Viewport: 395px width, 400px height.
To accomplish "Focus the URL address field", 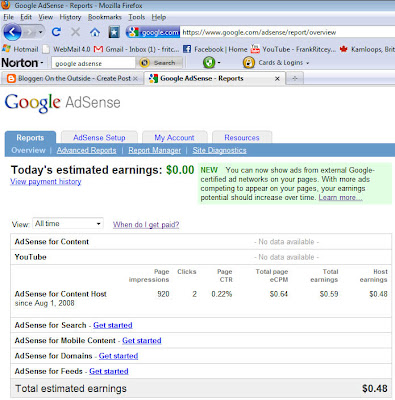I will click(288, 32).
